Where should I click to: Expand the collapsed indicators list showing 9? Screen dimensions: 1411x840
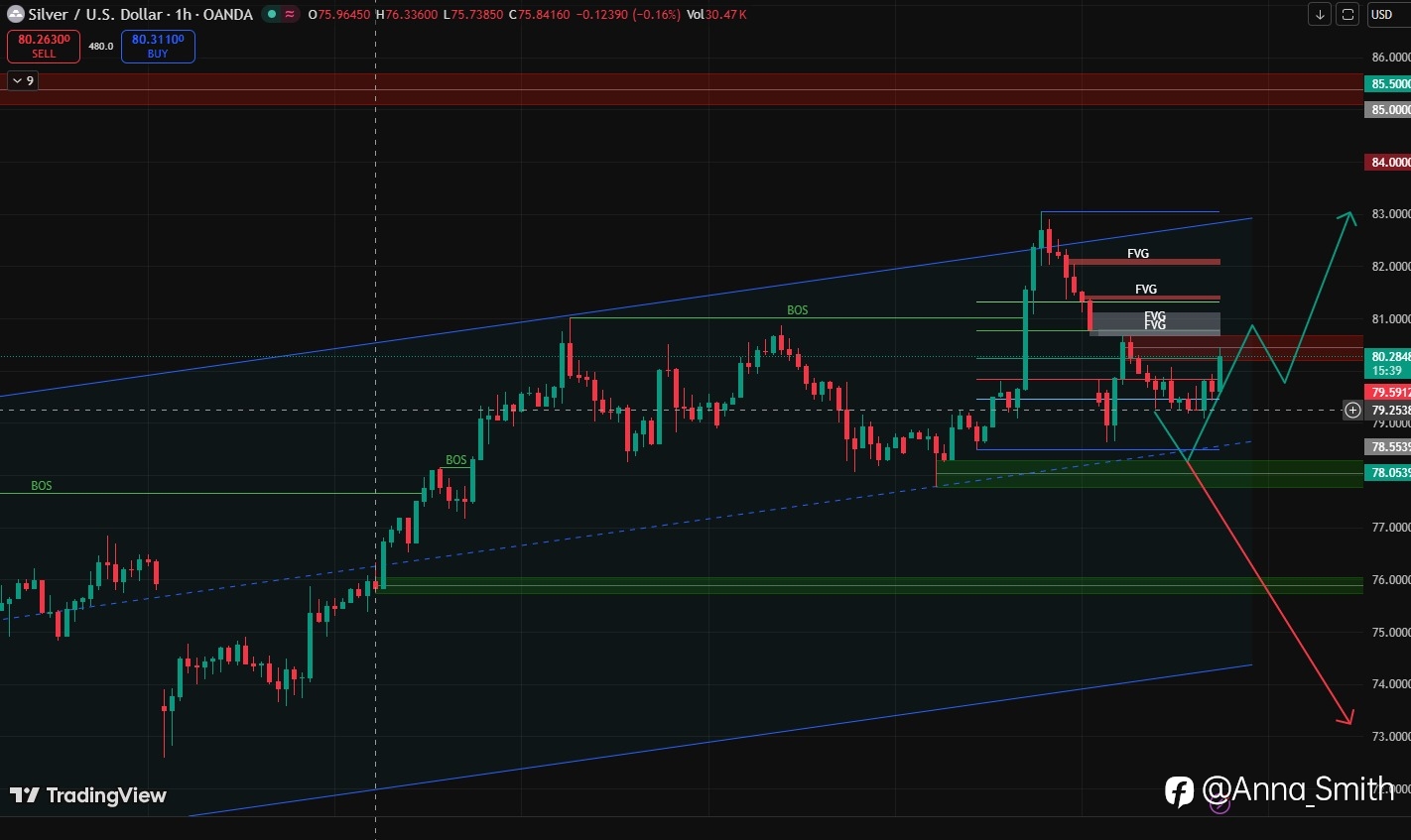pos(23,80)
